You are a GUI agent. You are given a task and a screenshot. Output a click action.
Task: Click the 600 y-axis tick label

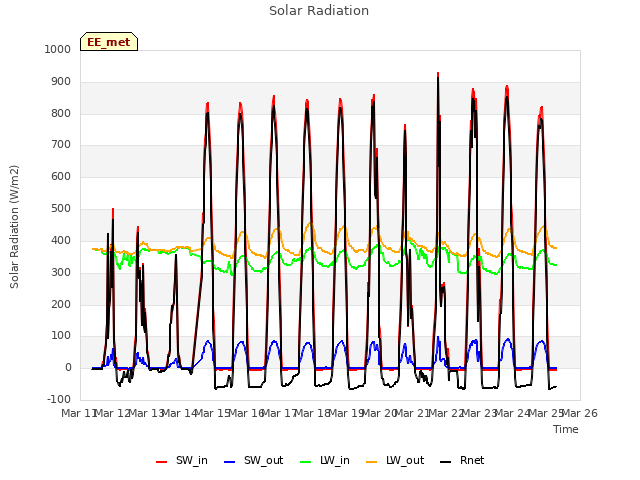61,176
